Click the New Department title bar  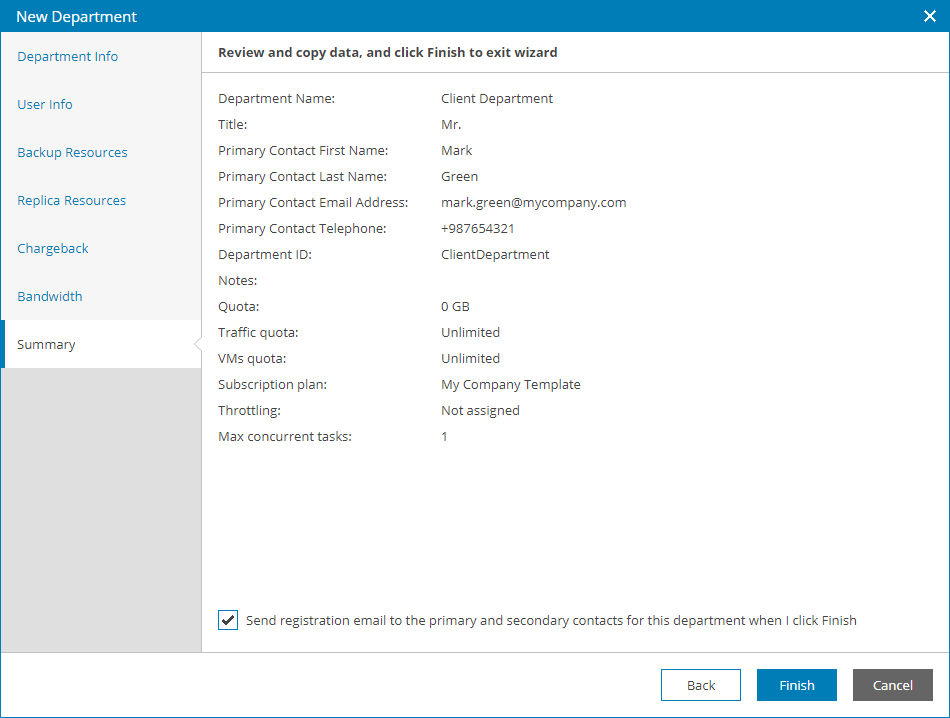point(400,16)
